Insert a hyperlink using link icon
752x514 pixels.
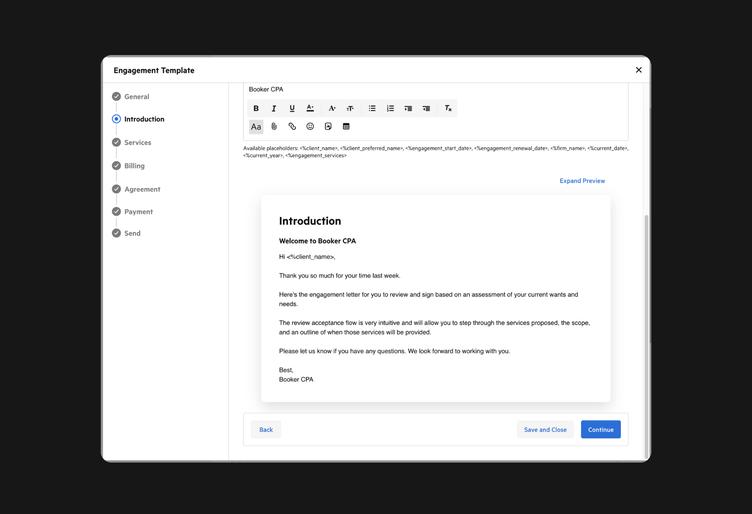292,127
